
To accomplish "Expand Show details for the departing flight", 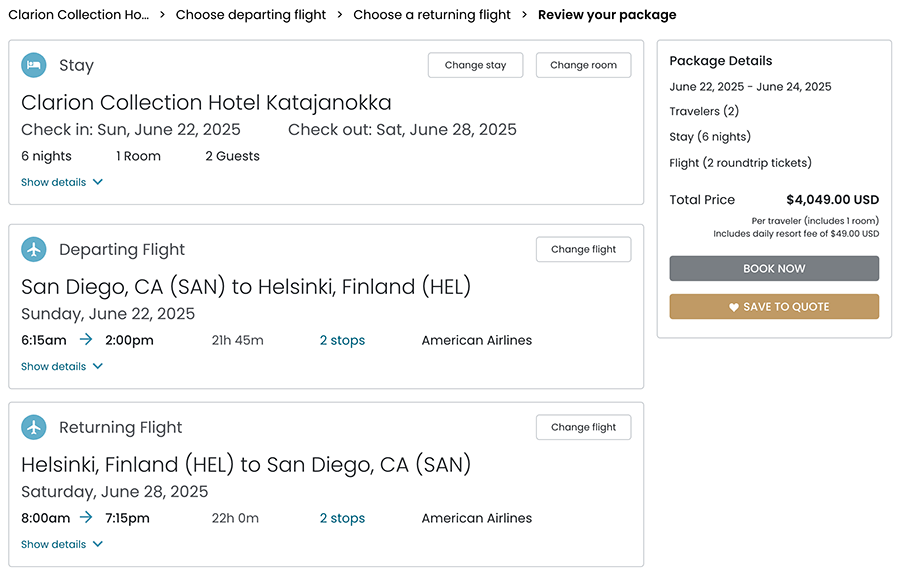I will pyautogui.click(x=62, y=366).
